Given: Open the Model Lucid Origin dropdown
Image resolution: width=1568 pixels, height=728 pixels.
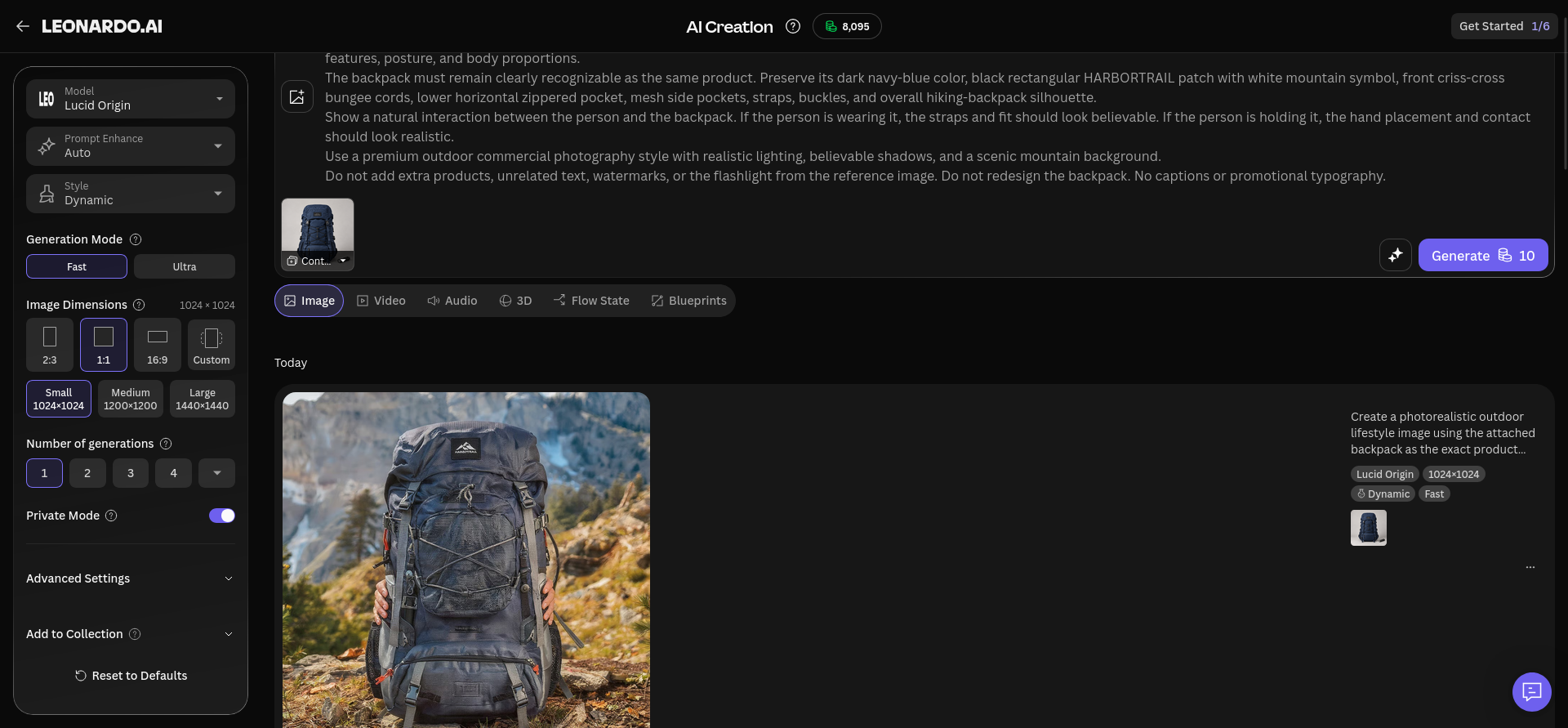Looking at the screenshot, I should click(x=131, y=99).
